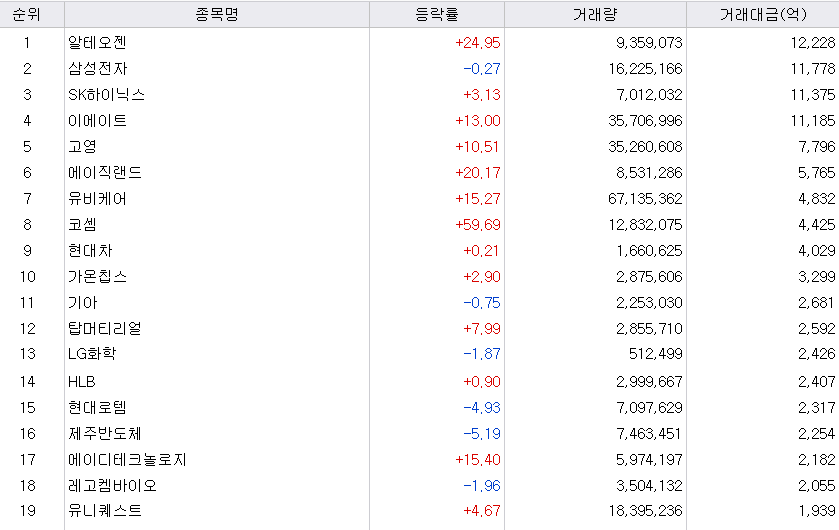Image resolution: width=839 pixels, height=530 pixels.
Task: Select stock 에이디테크놀로지
Action: tap(127, 460)
